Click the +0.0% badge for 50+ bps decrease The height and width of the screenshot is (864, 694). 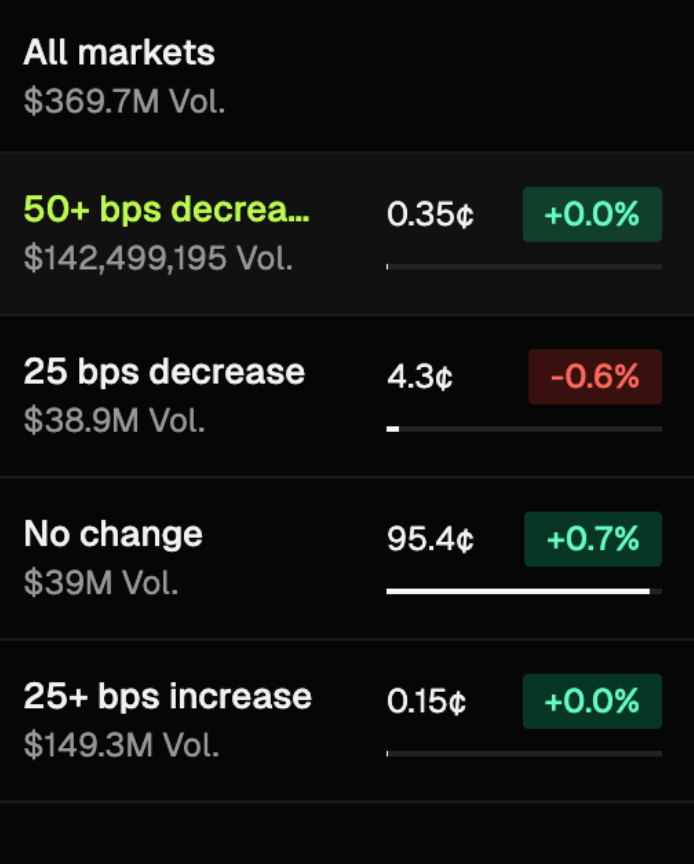click(x=592, y=214)
